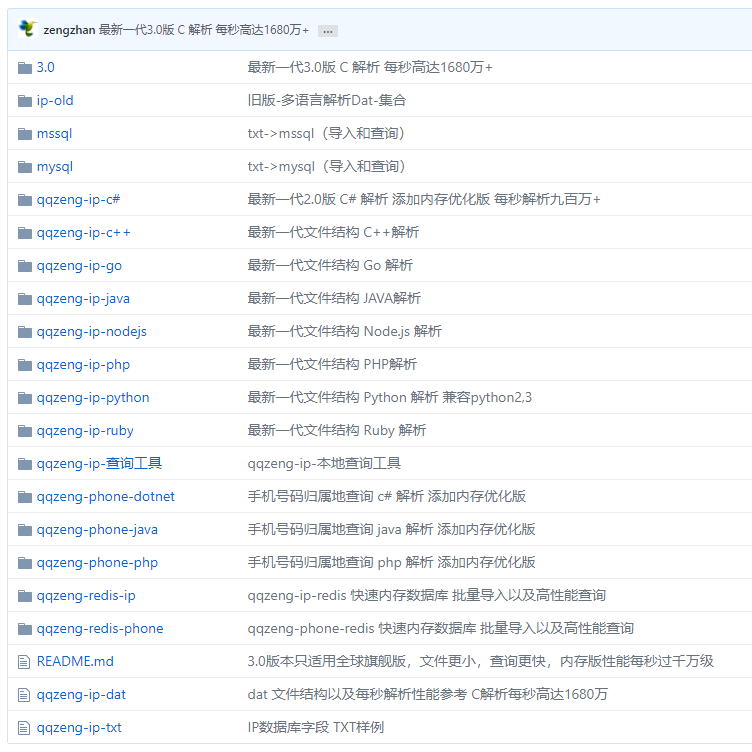Expand commit message ellipsis button
This screenshot has height=752, width=752.
(328, 31)
